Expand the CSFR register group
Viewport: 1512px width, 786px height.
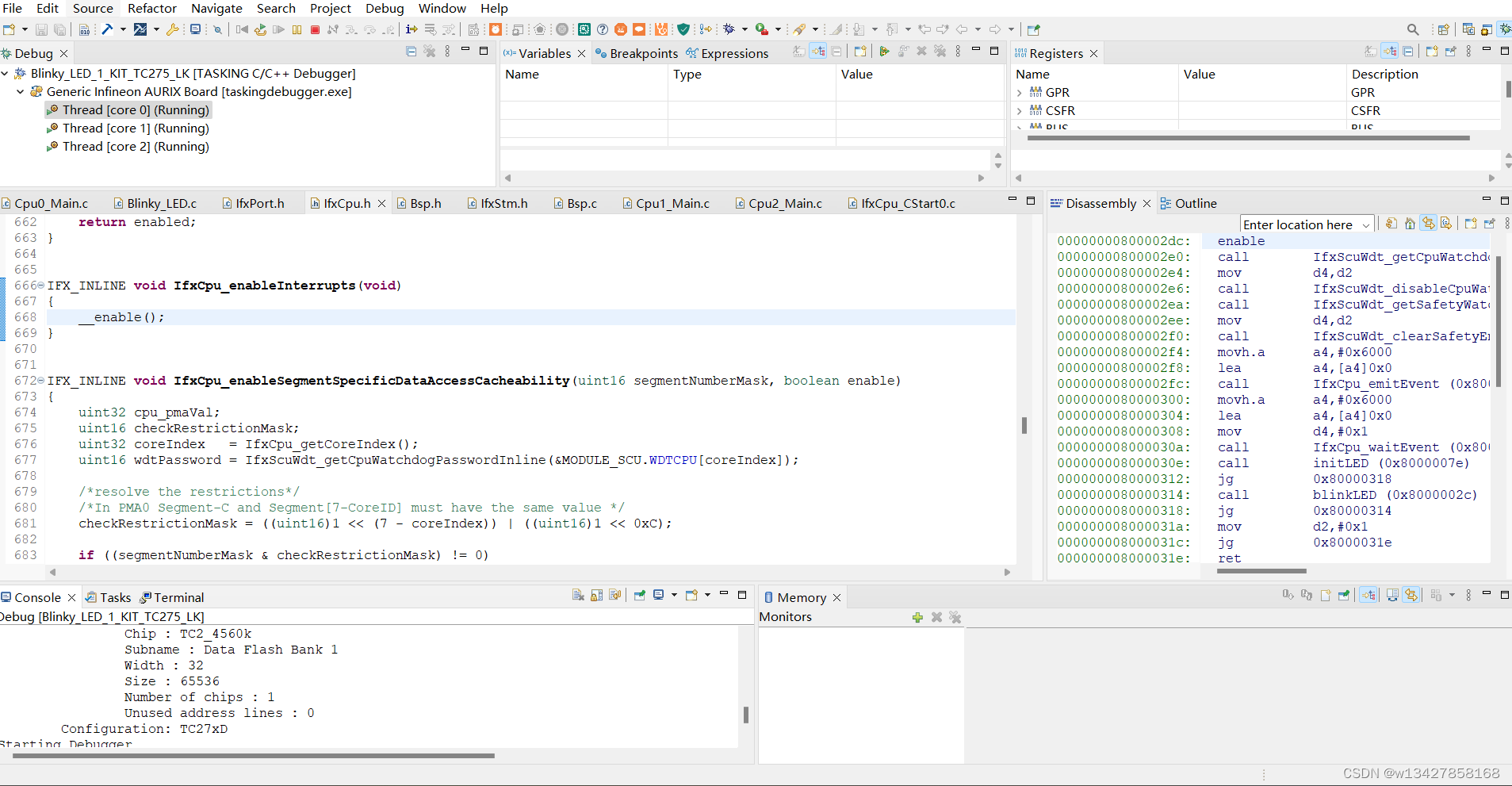click(x=1020, y=111)
